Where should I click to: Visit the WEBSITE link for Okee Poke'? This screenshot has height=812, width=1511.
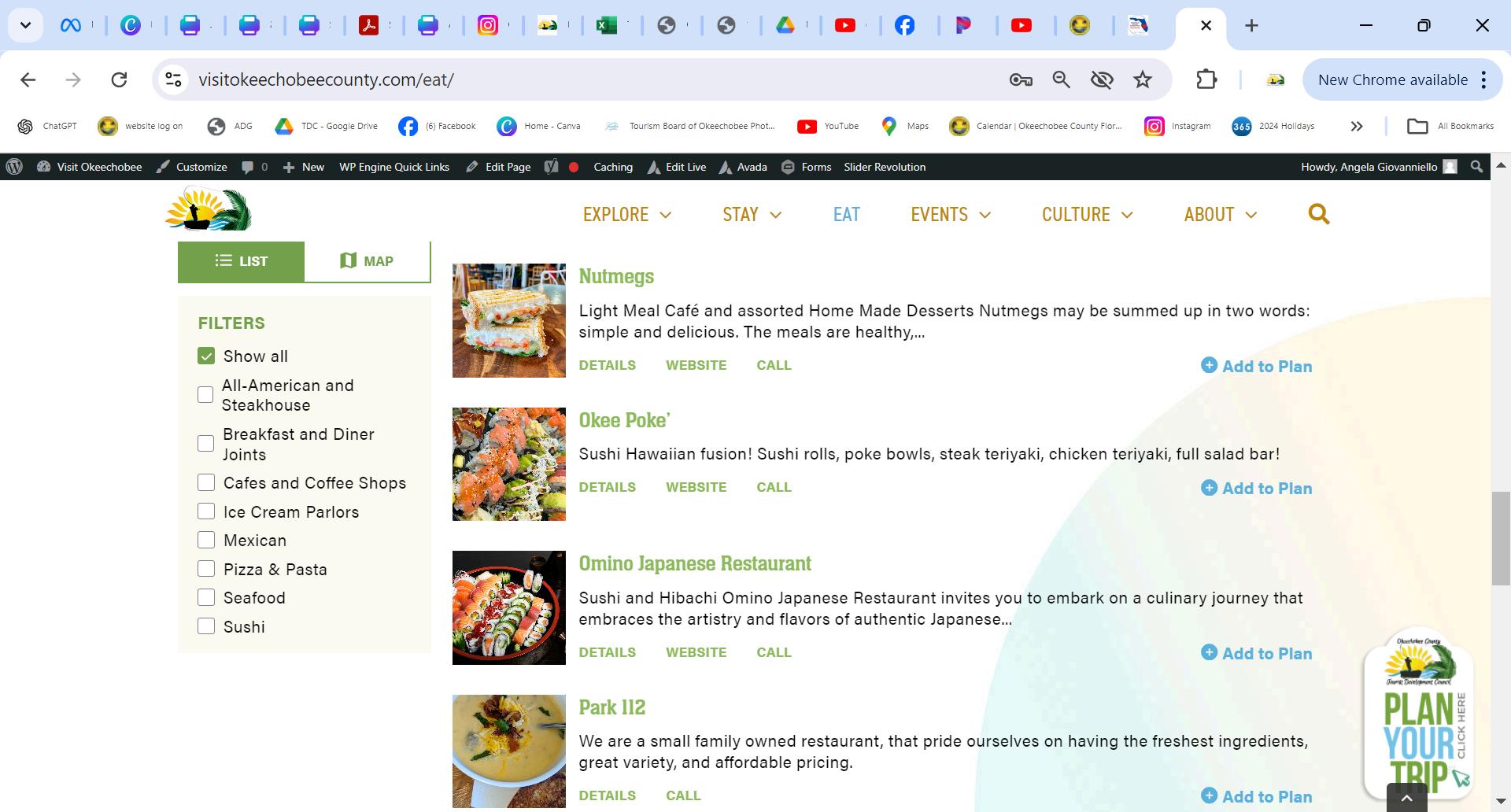click(696, 487)
